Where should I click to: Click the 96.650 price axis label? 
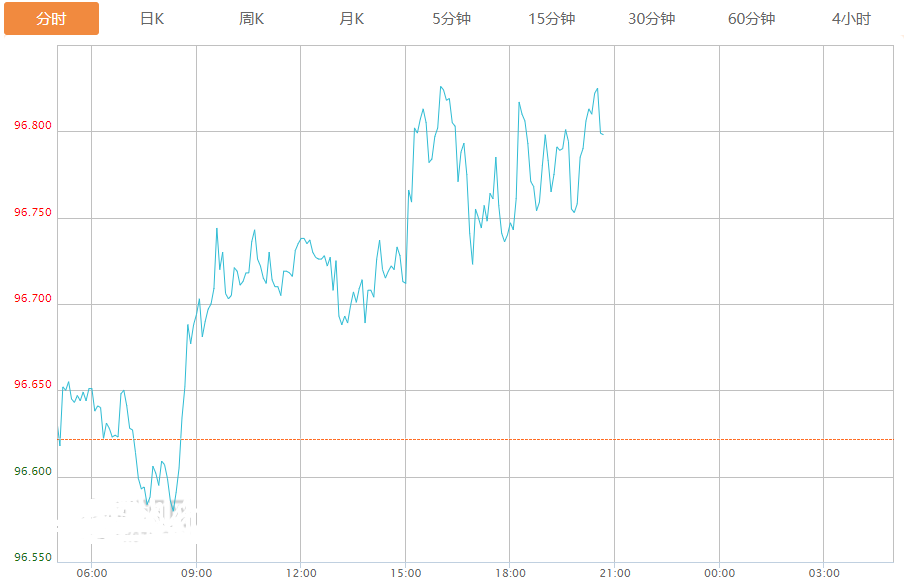click(33, 385)
